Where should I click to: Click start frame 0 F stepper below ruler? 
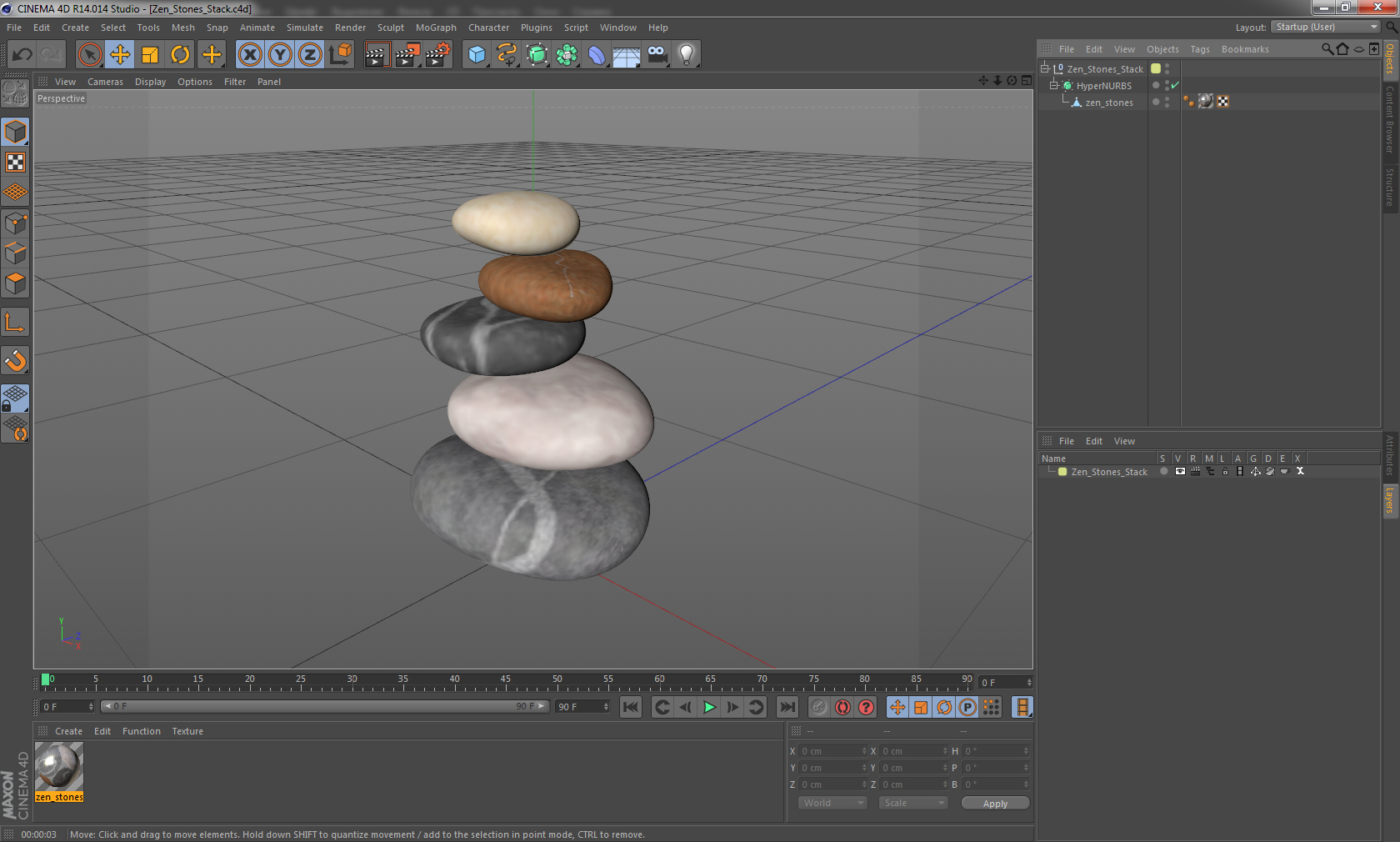point(91,707)
